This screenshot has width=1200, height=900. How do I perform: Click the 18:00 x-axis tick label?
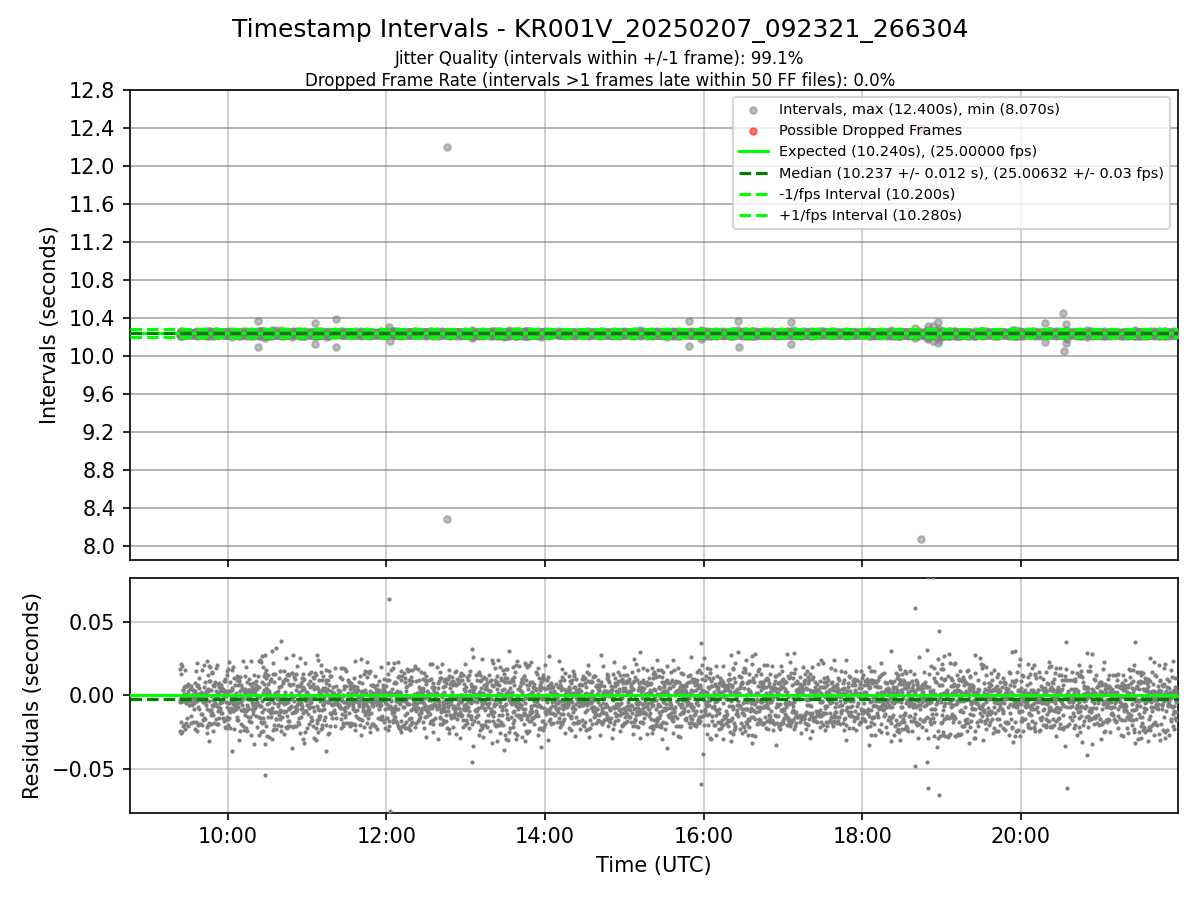tap(862, 837)
